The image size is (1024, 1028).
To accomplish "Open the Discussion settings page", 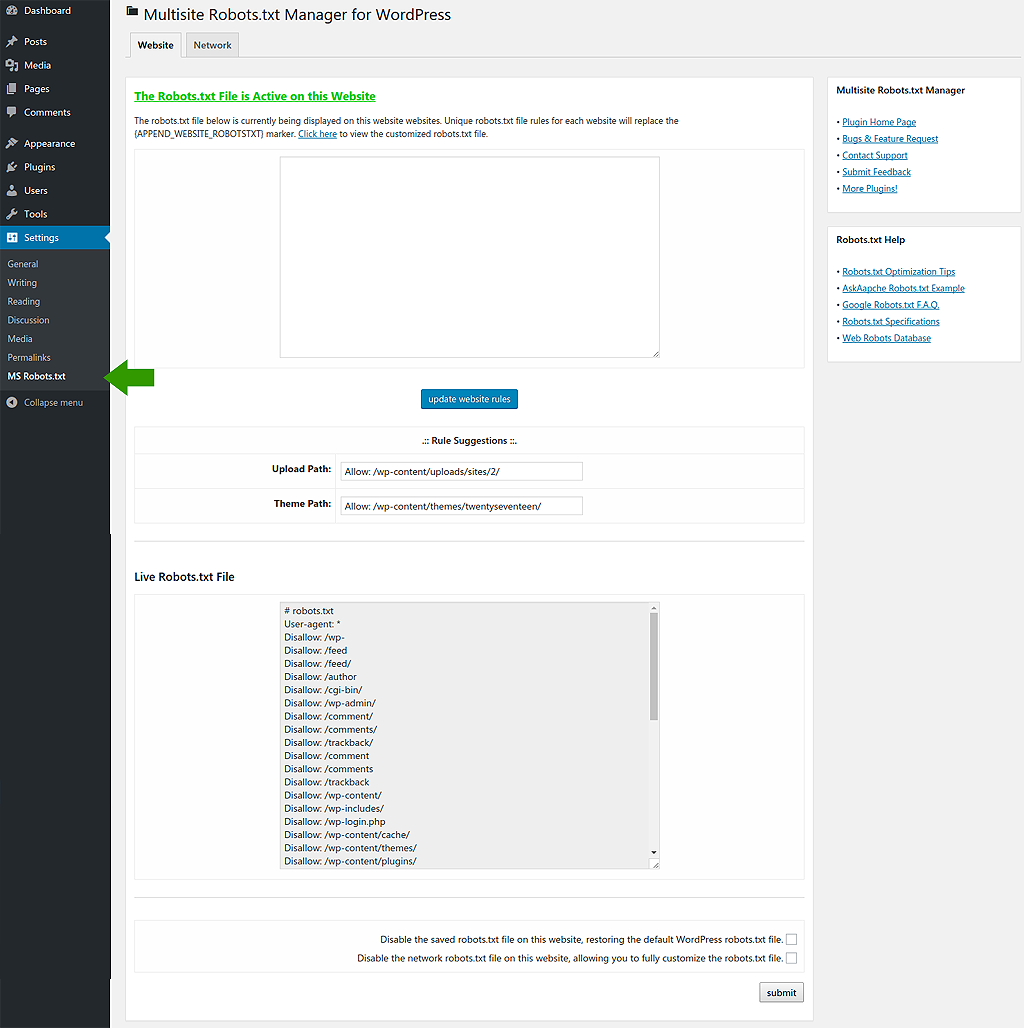I will click(x=28, y=320).
